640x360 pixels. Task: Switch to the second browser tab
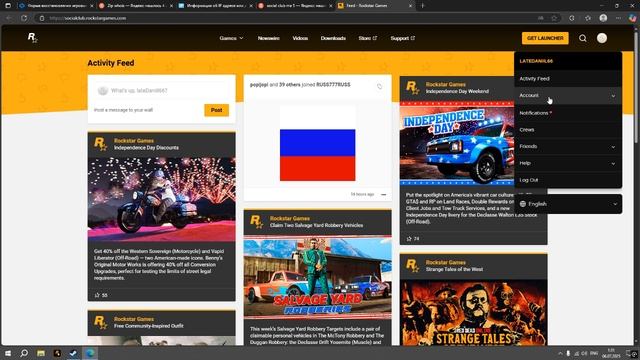click(x=136, y=6)
